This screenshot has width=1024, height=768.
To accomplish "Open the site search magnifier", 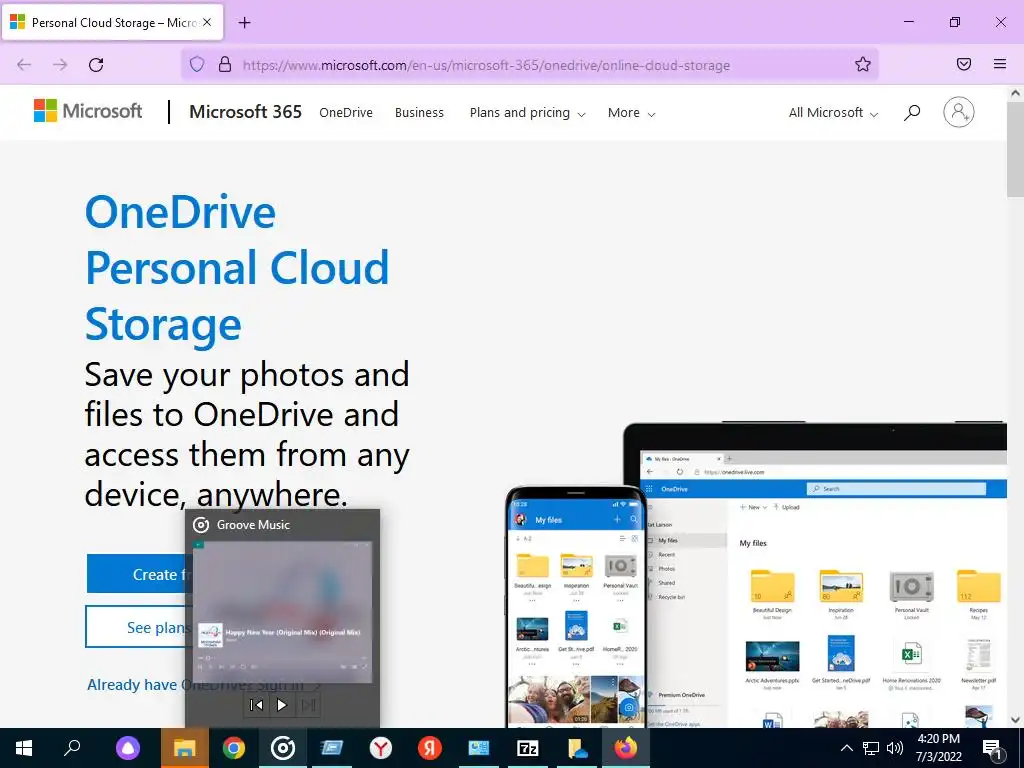I will click(912, 112).
